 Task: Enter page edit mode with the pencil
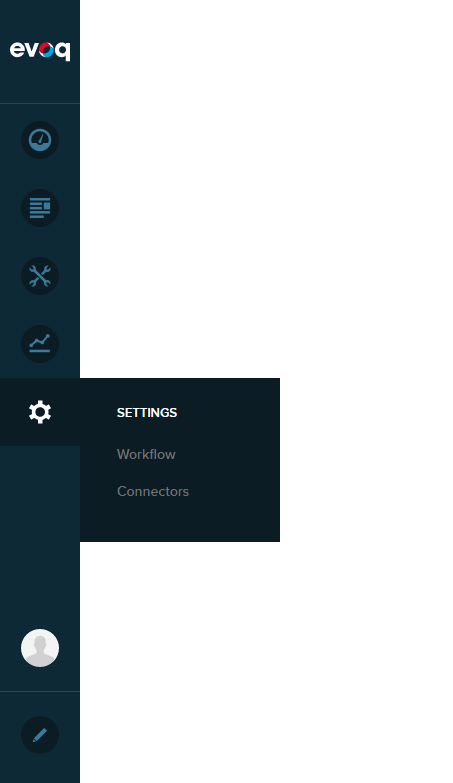tap(40, 735)
